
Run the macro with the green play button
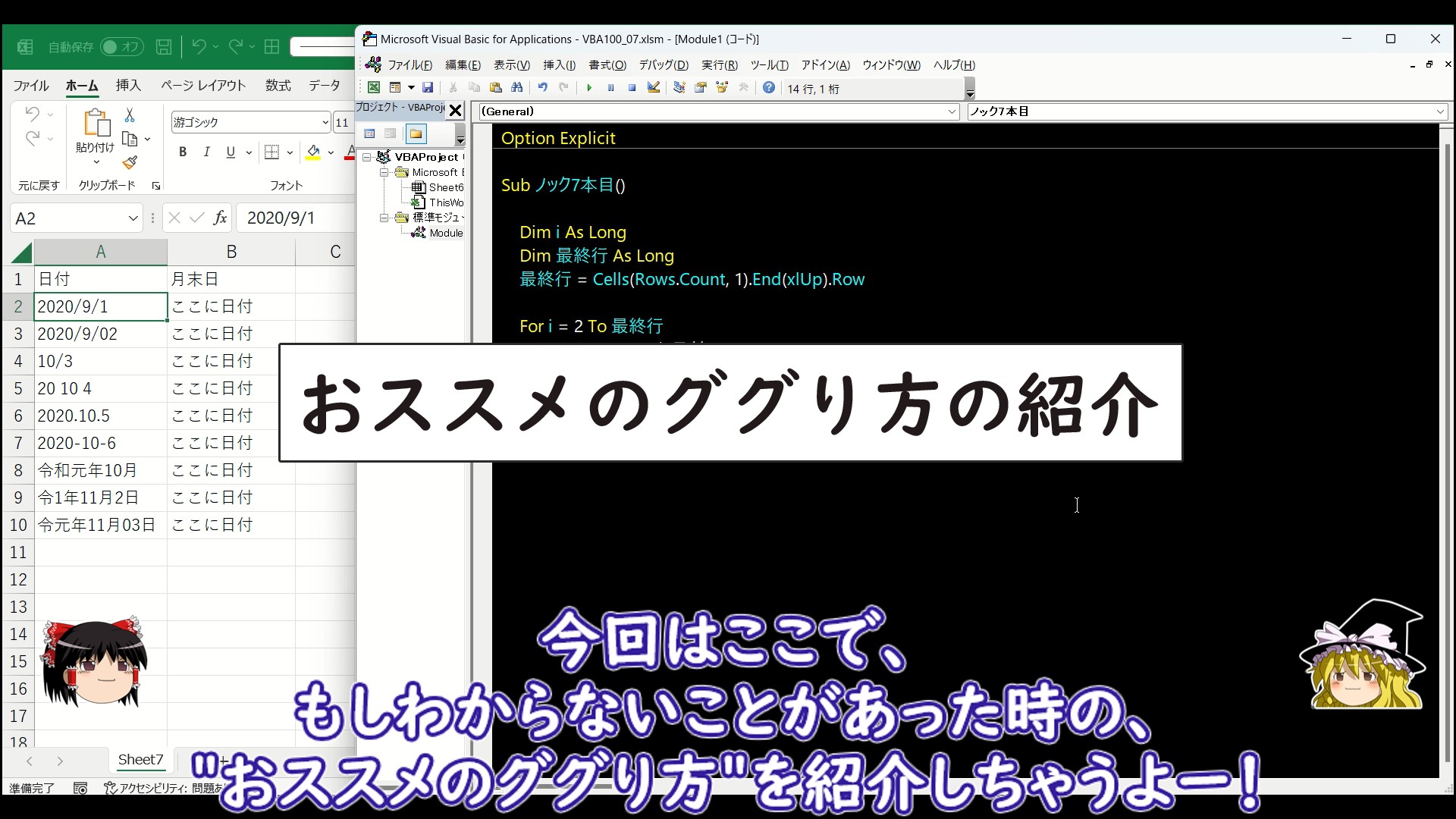[589, 88]
